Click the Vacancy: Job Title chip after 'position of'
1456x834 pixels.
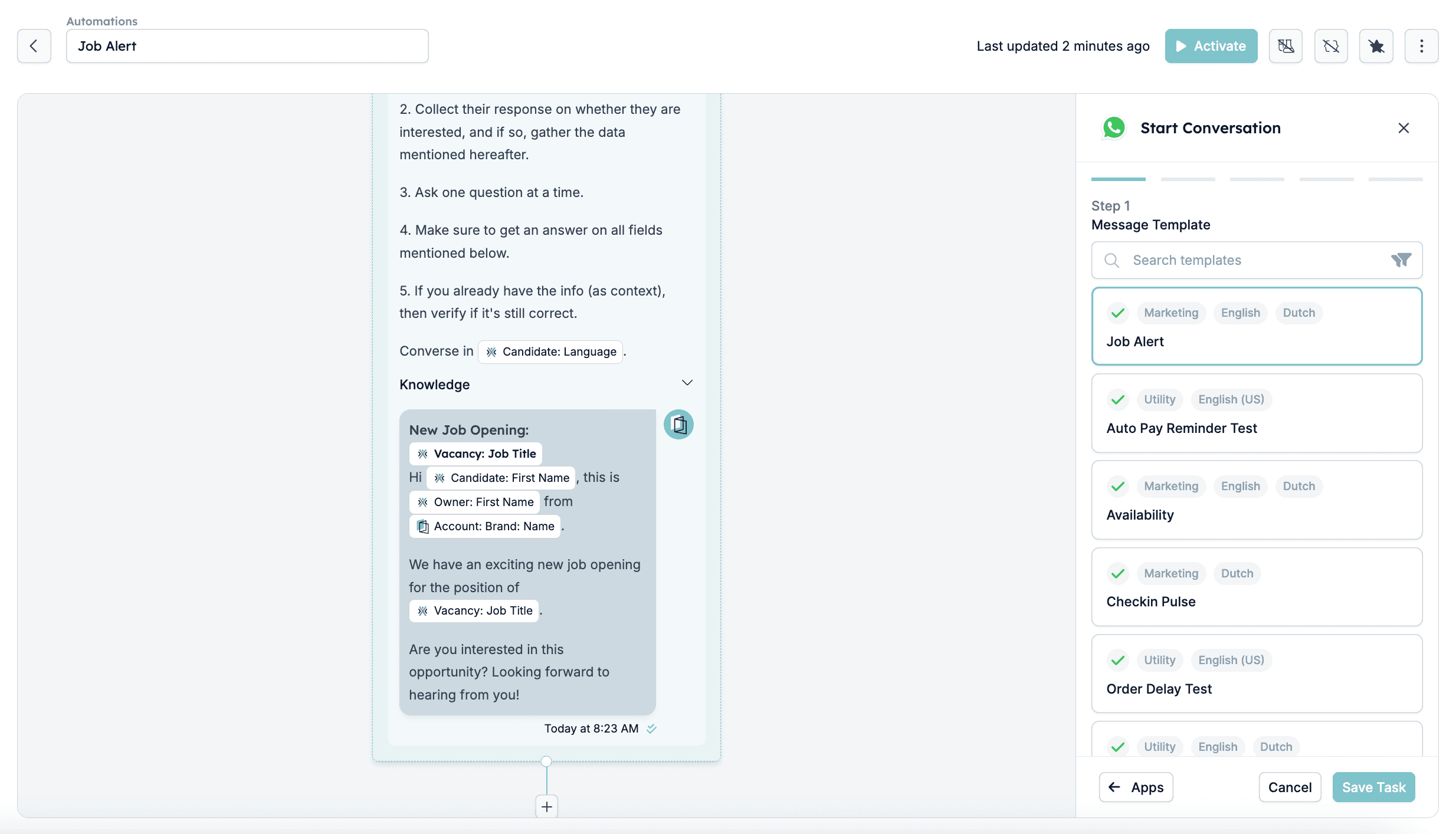(x=474, y=610)
